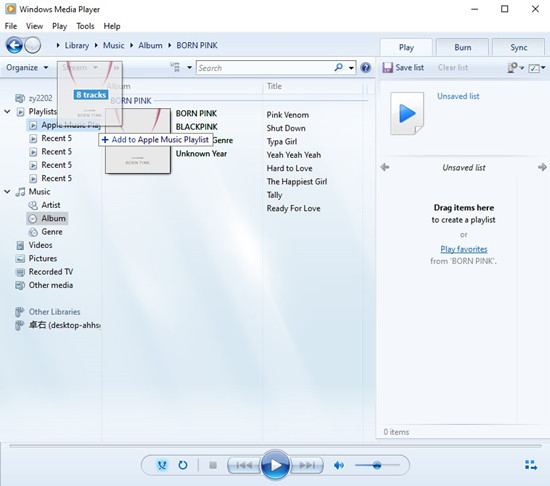
Task: Open the view options dropdown arrow
Action: (189, 67)
